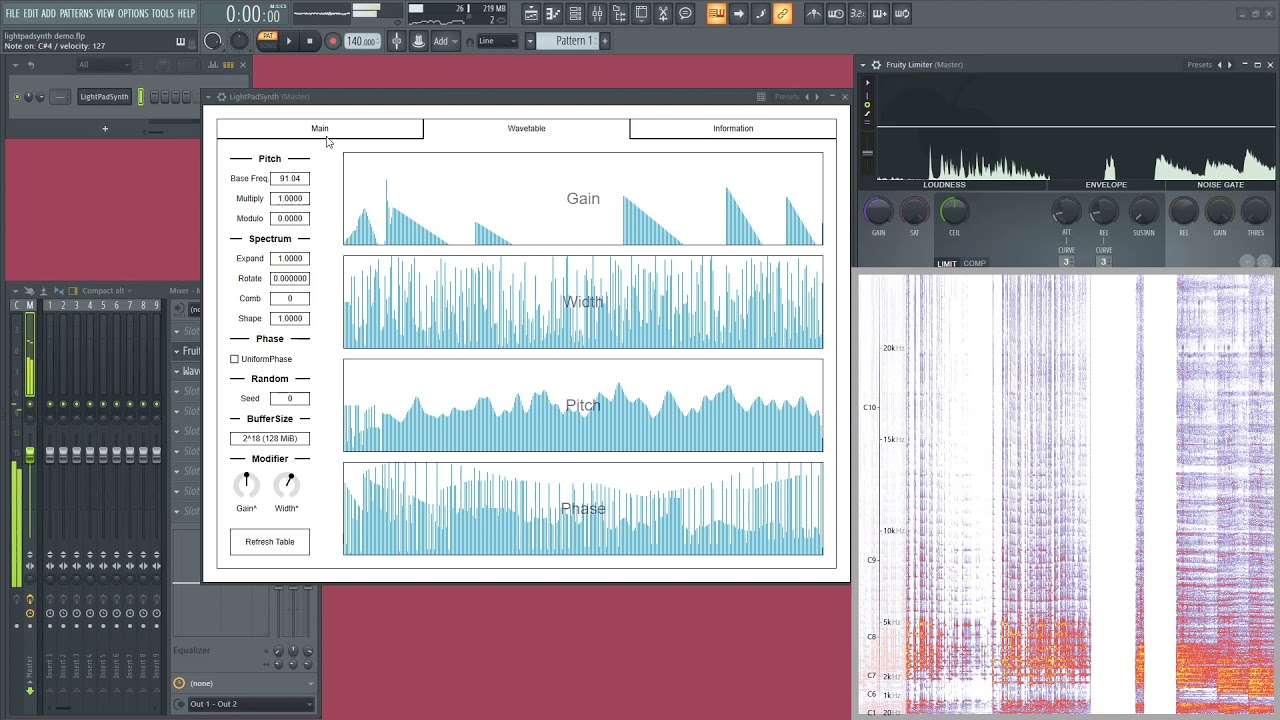Open LightPadSynth plugin gear settings icon

pos(221,97)
